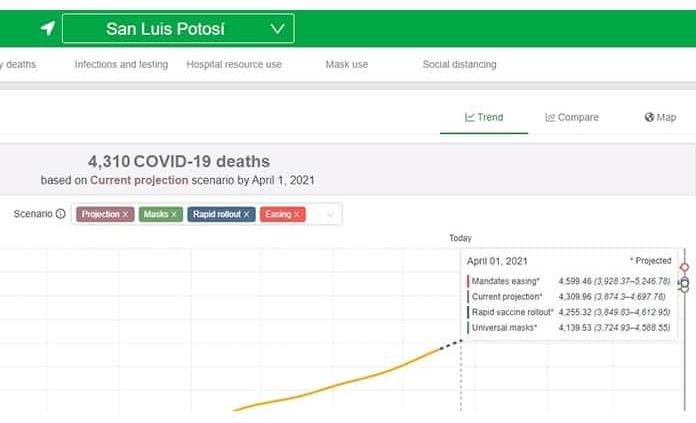This screenshot has width=696, height=423.
Task: Remove the Easing scenario tag
Action: point(297,214)
